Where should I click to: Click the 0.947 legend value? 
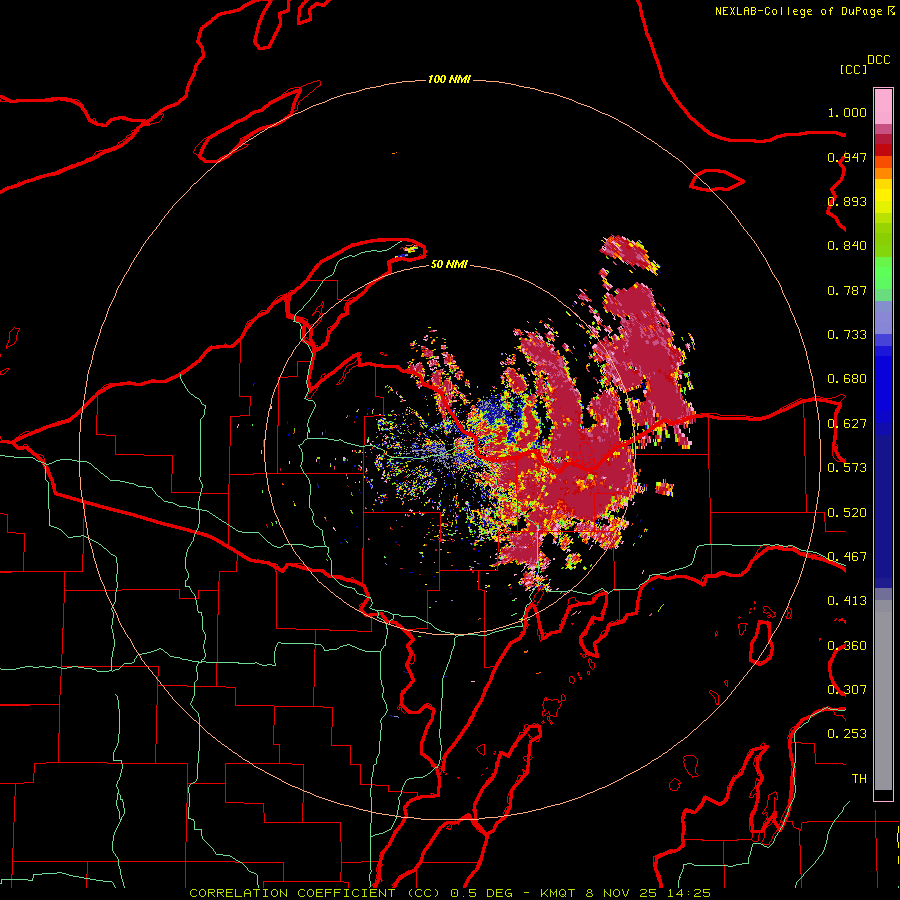[x=847, y=157]
